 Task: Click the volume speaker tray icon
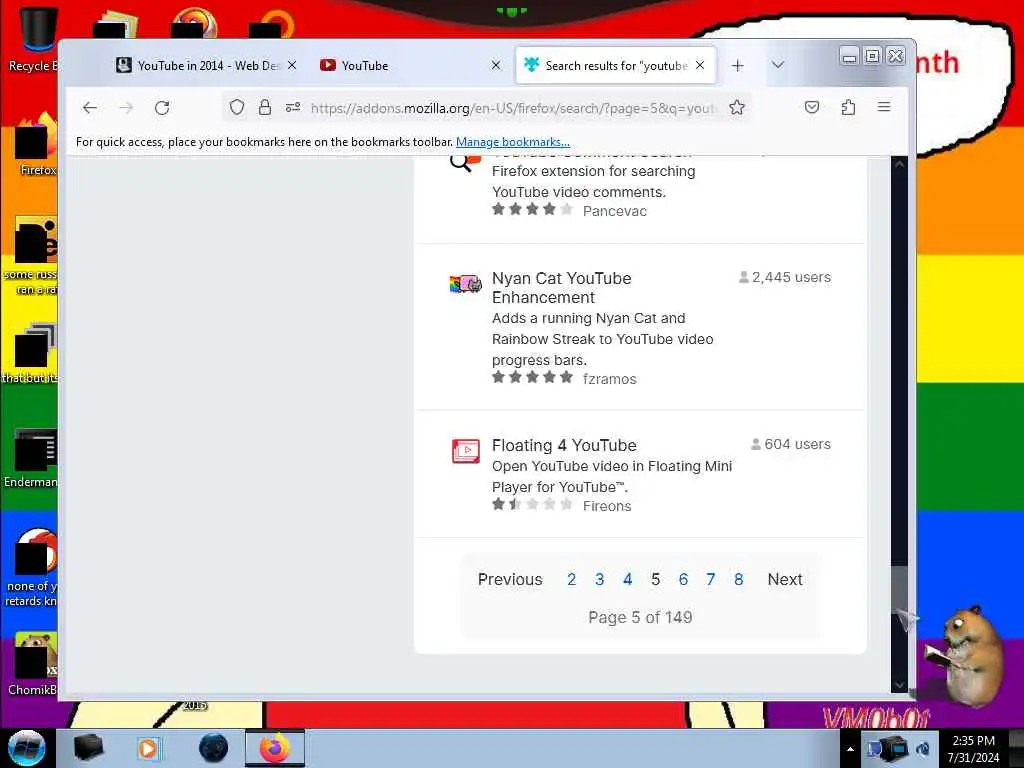923,749
